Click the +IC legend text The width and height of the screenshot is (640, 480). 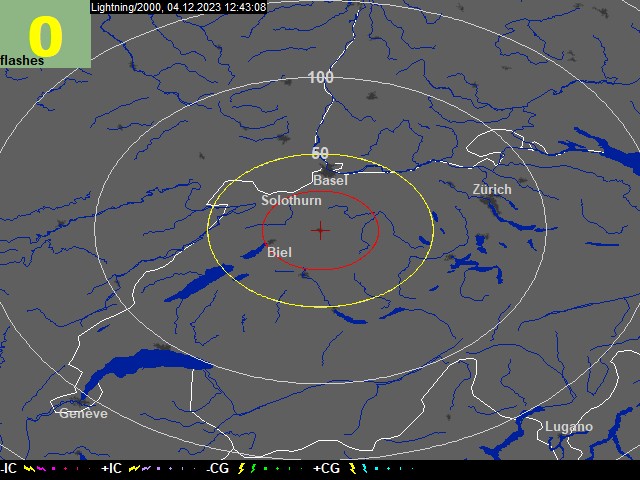(x=111, y=468)
